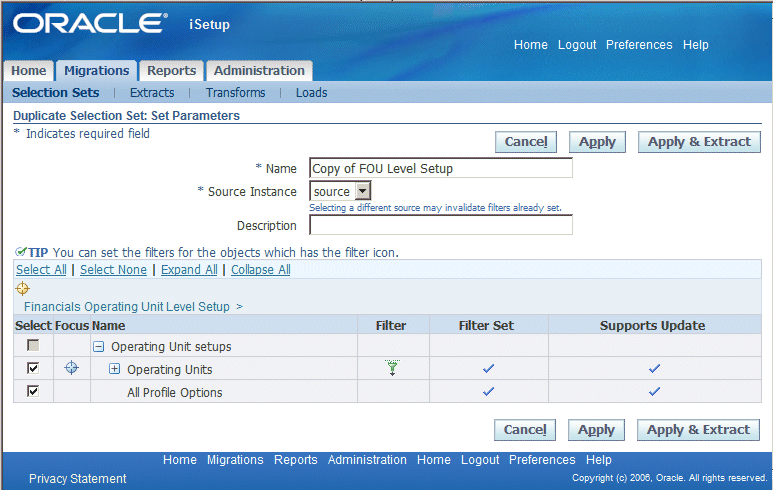Viewport: 773px width, 490px height.
Task: Click the Description input field
Action: click(x=441, y=225)
